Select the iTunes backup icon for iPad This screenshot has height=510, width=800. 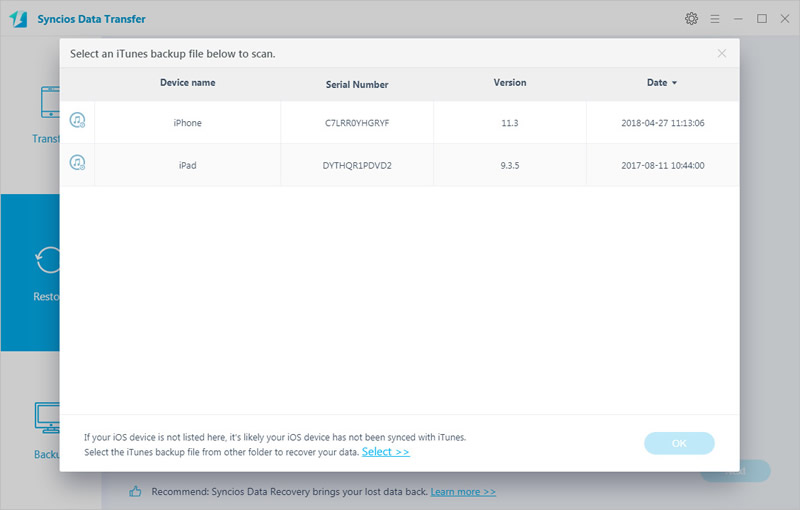(x=77, y=163)
